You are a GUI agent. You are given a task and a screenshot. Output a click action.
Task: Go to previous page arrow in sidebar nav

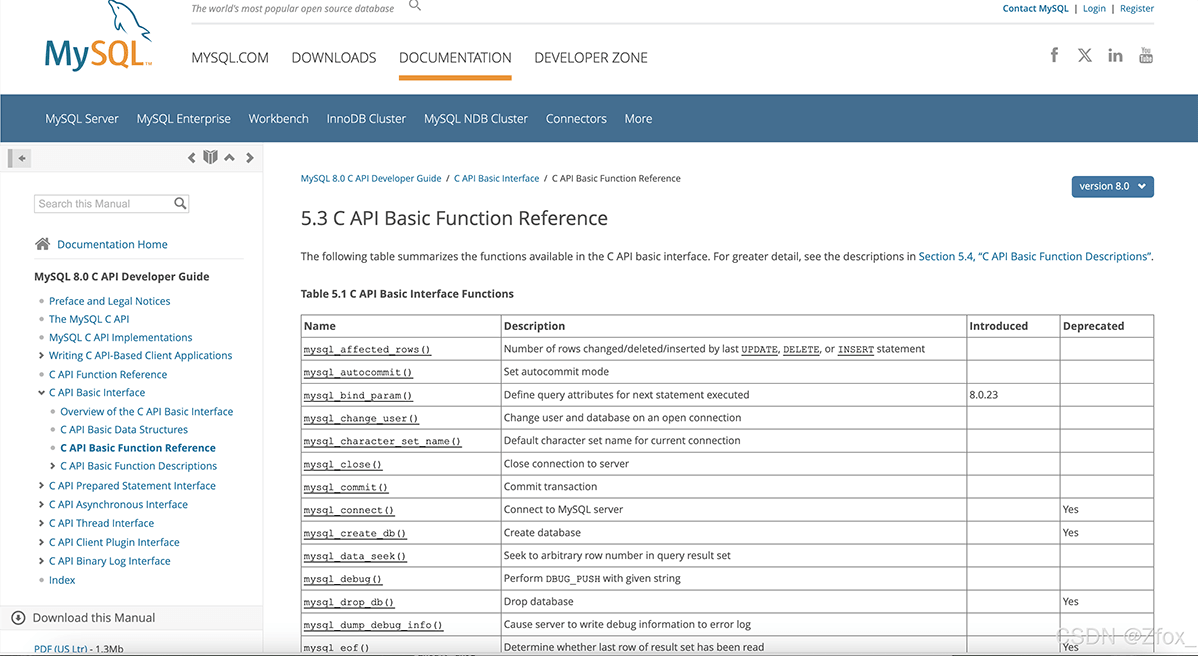click(x=192, y=158)
